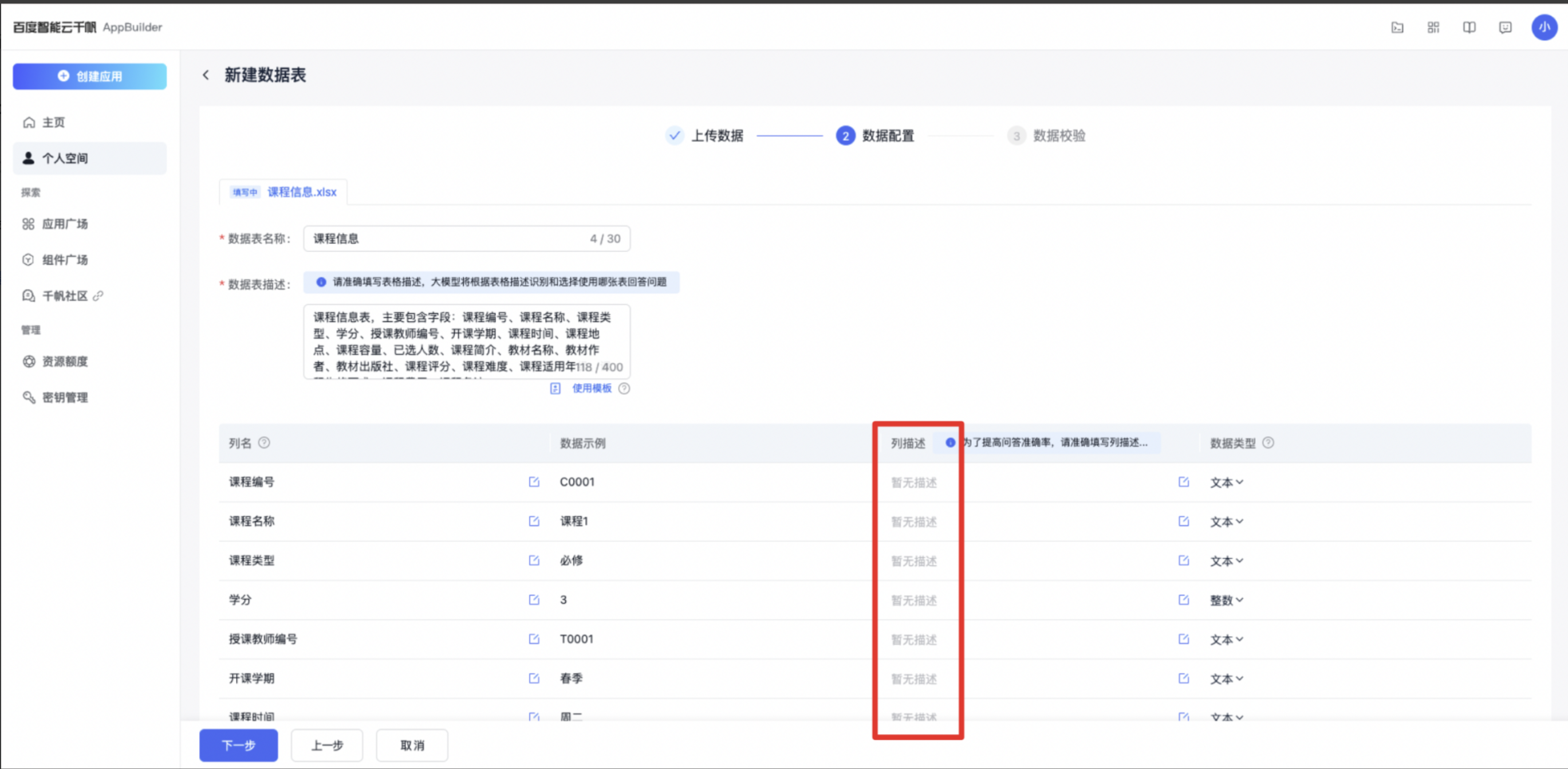The image size is (1568, 769).
Task: Open data type dropdown for 课程编号
Action: click(1227, 482)
